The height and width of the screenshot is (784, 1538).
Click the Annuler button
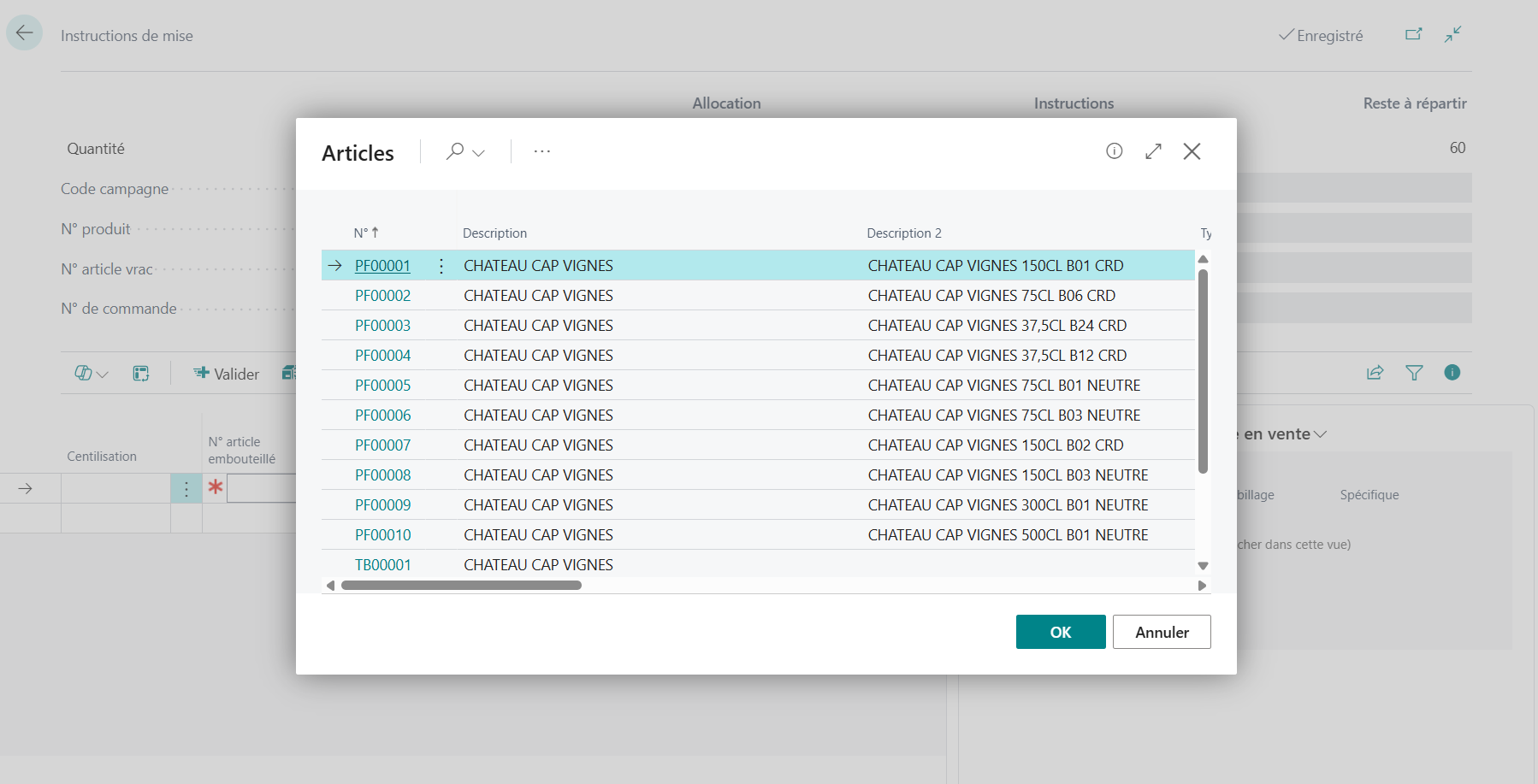[x=1162, y=632]
